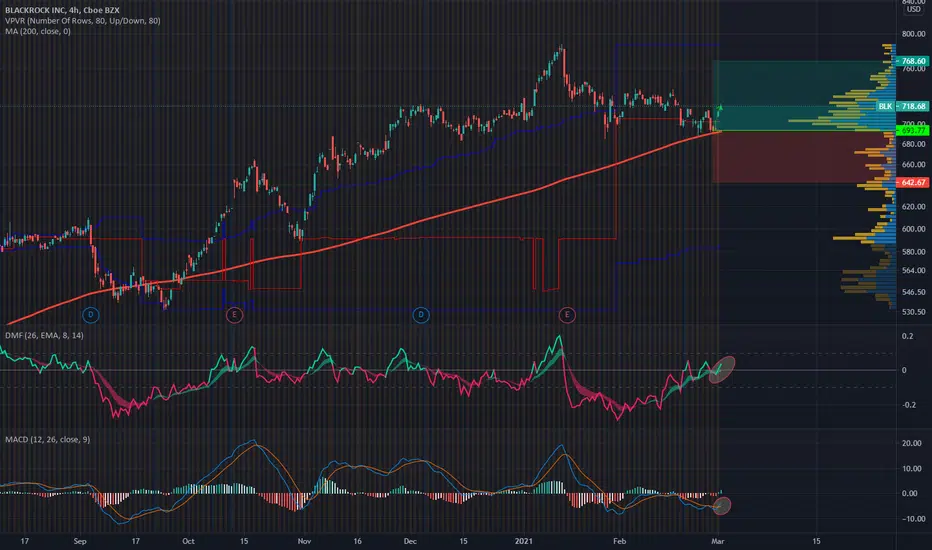Click the BLK ticker tag on price axis

(x=886, y=106)
